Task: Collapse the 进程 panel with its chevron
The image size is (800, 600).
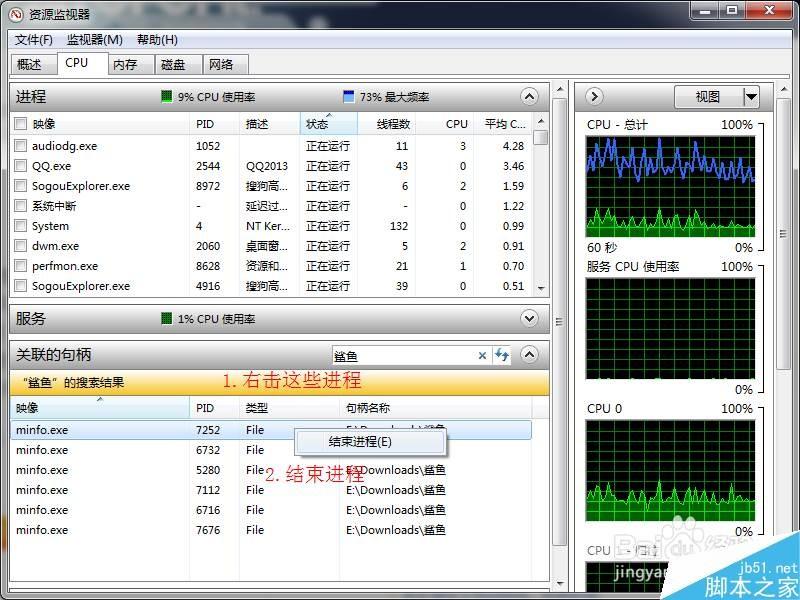Action: 529,96
